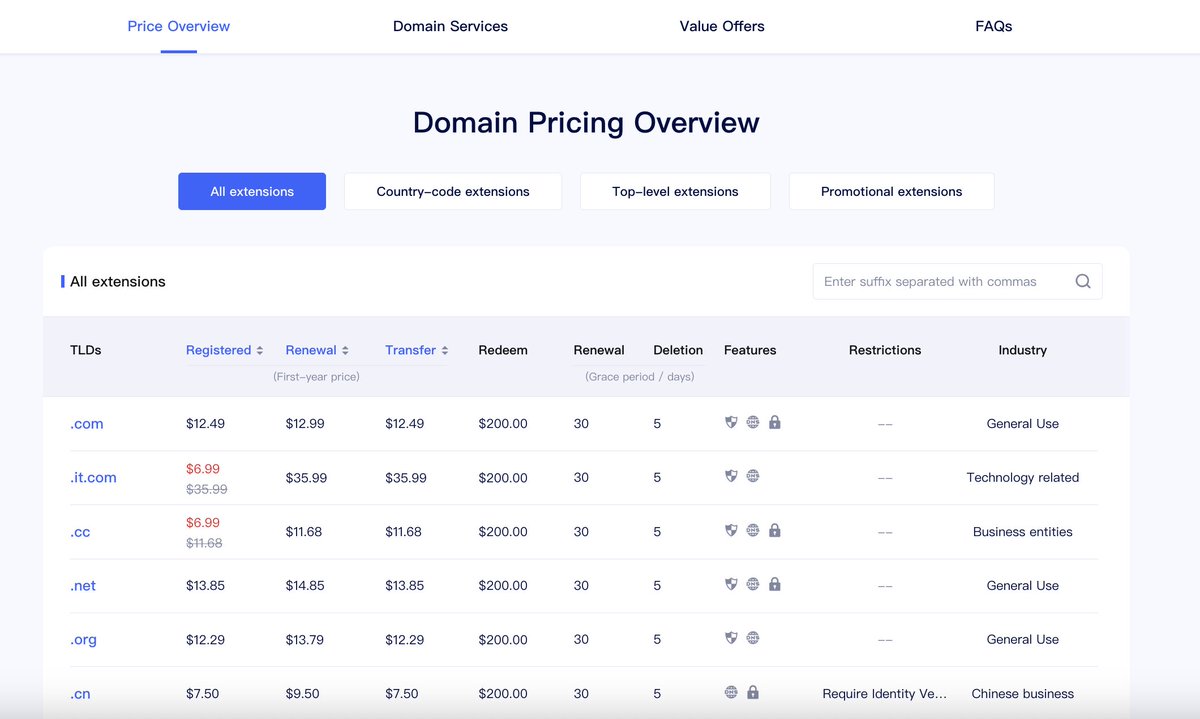This screenshot has width=1200, height=719.
Task: Click $12.99 renewal price for .com
Action: tap(305, 424)
